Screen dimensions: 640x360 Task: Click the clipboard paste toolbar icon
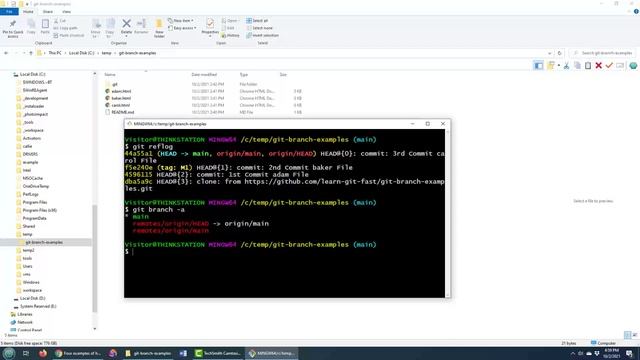click(588, 66)
